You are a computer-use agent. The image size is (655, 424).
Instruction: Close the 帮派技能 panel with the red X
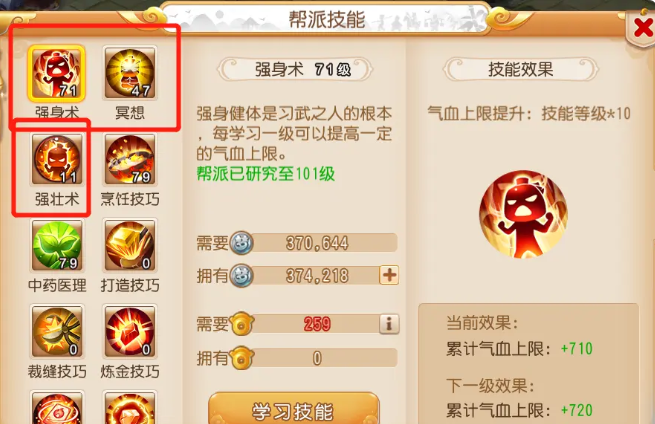642,28
